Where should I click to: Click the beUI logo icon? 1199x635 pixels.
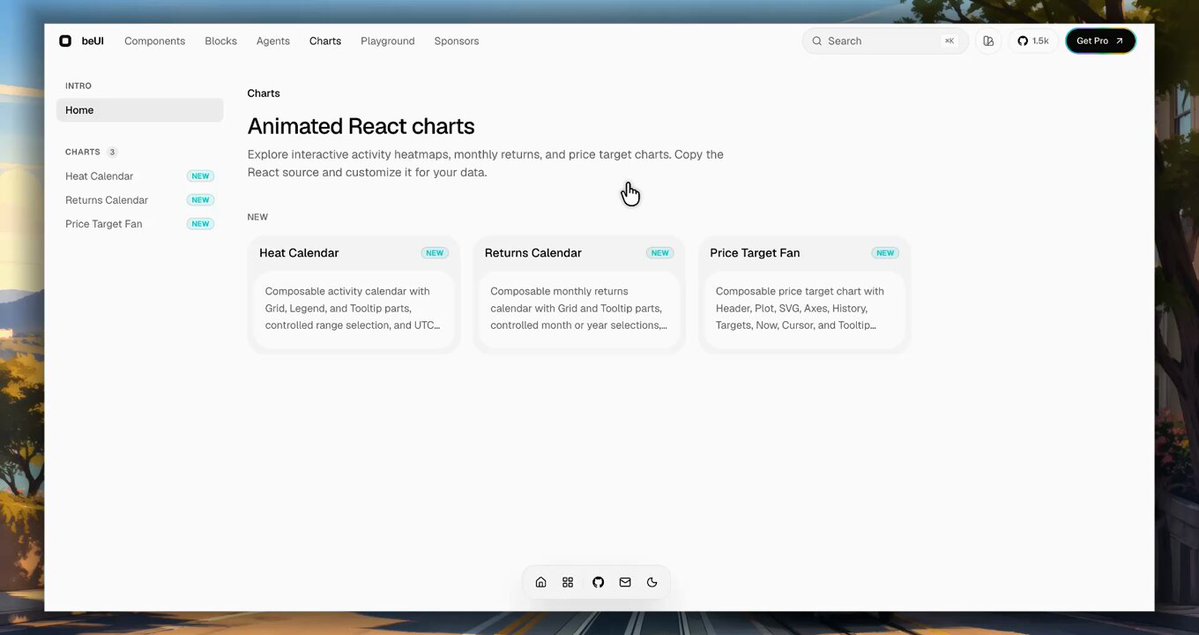click(65, 41)
